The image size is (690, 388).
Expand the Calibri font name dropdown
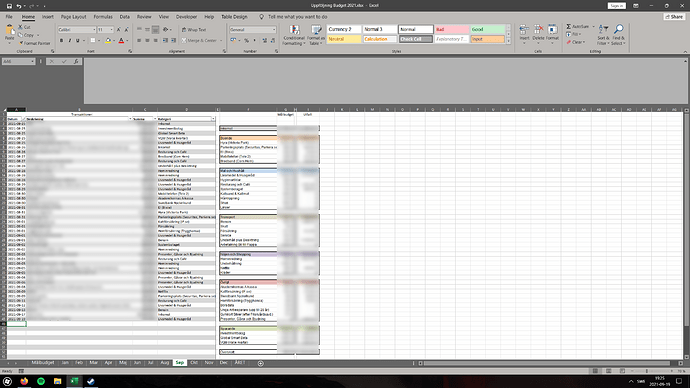94,29
